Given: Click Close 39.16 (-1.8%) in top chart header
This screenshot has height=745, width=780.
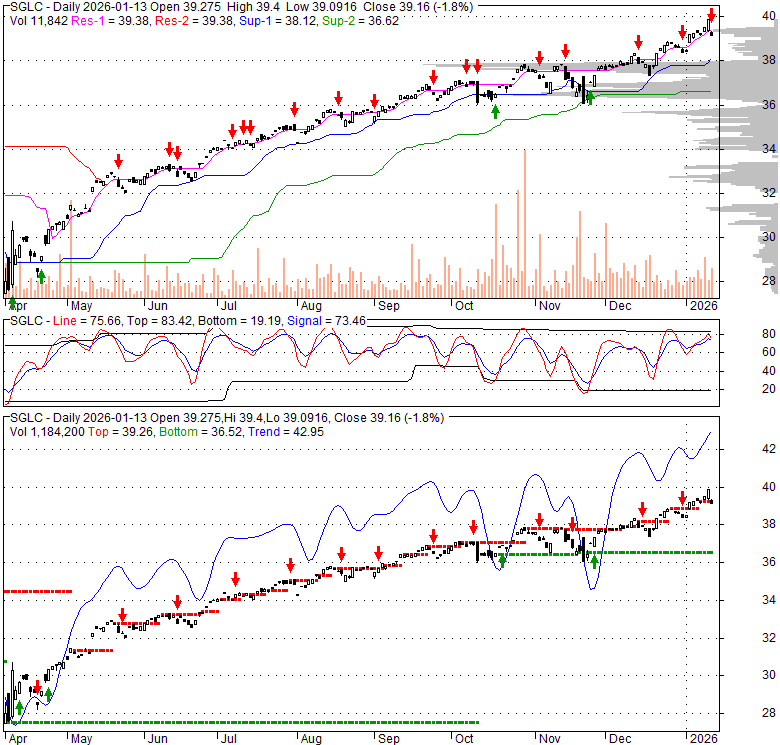Looking at the screenshot, I should click(418, 7).
